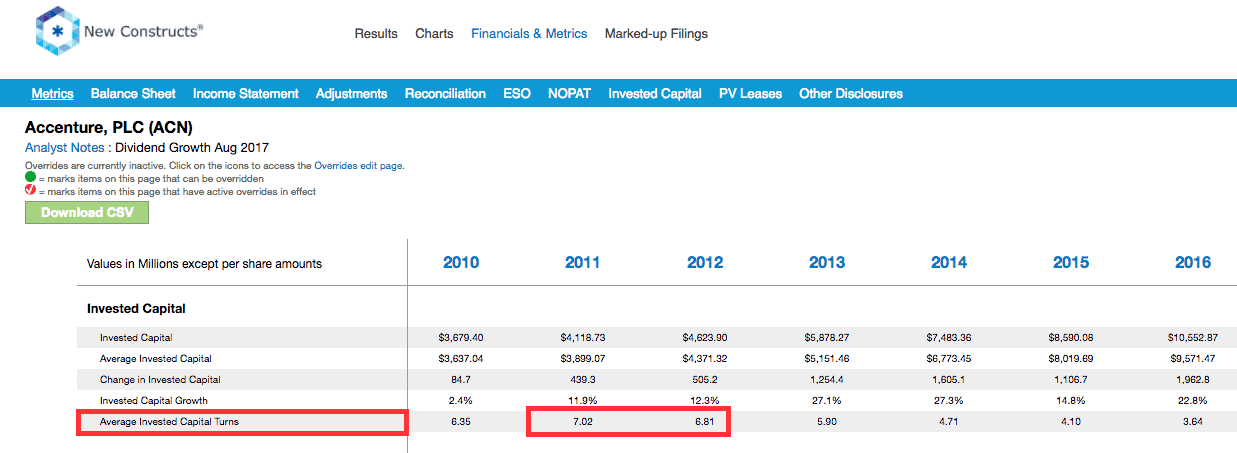Select the 2014 column header
The height and width of the screenshot is (453, 1237).
(x=949, y=263)
